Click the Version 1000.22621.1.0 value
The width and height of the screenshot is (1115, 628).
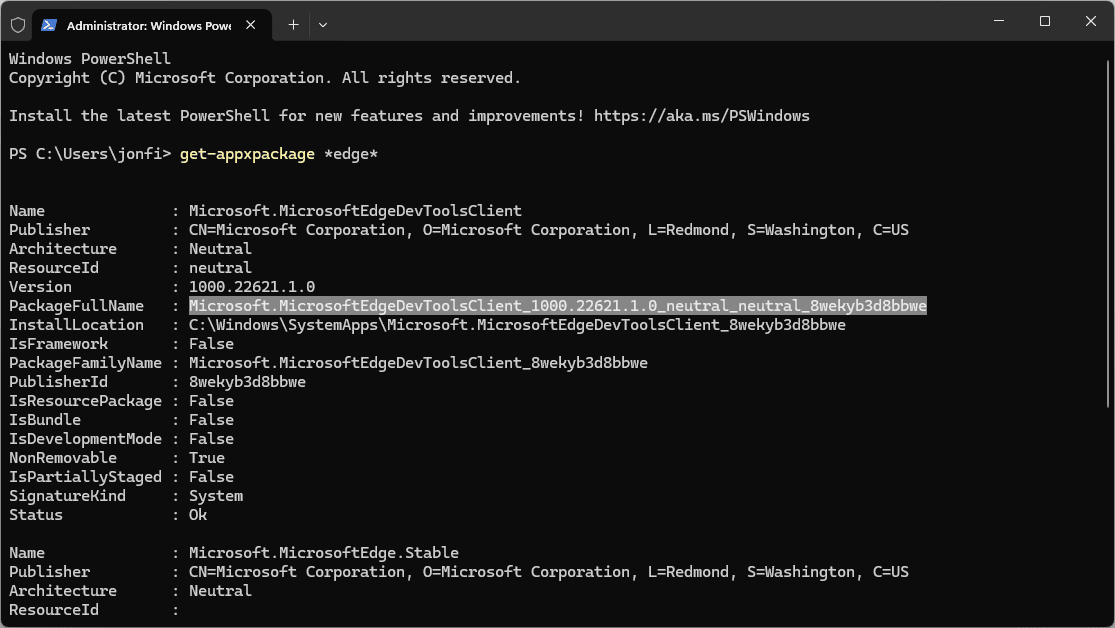pos(251,287)
